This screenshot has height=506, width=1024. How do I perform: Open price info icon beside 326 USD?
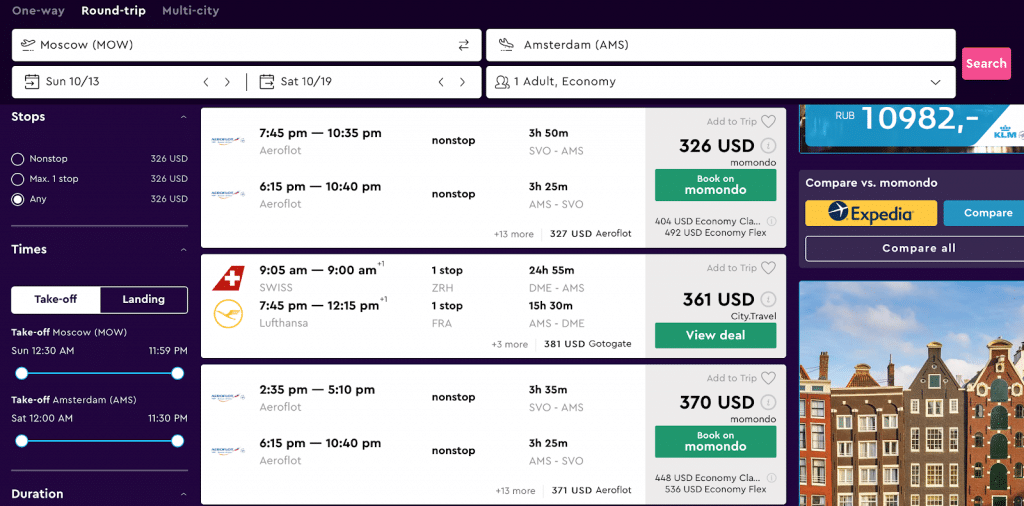[769, 146]
